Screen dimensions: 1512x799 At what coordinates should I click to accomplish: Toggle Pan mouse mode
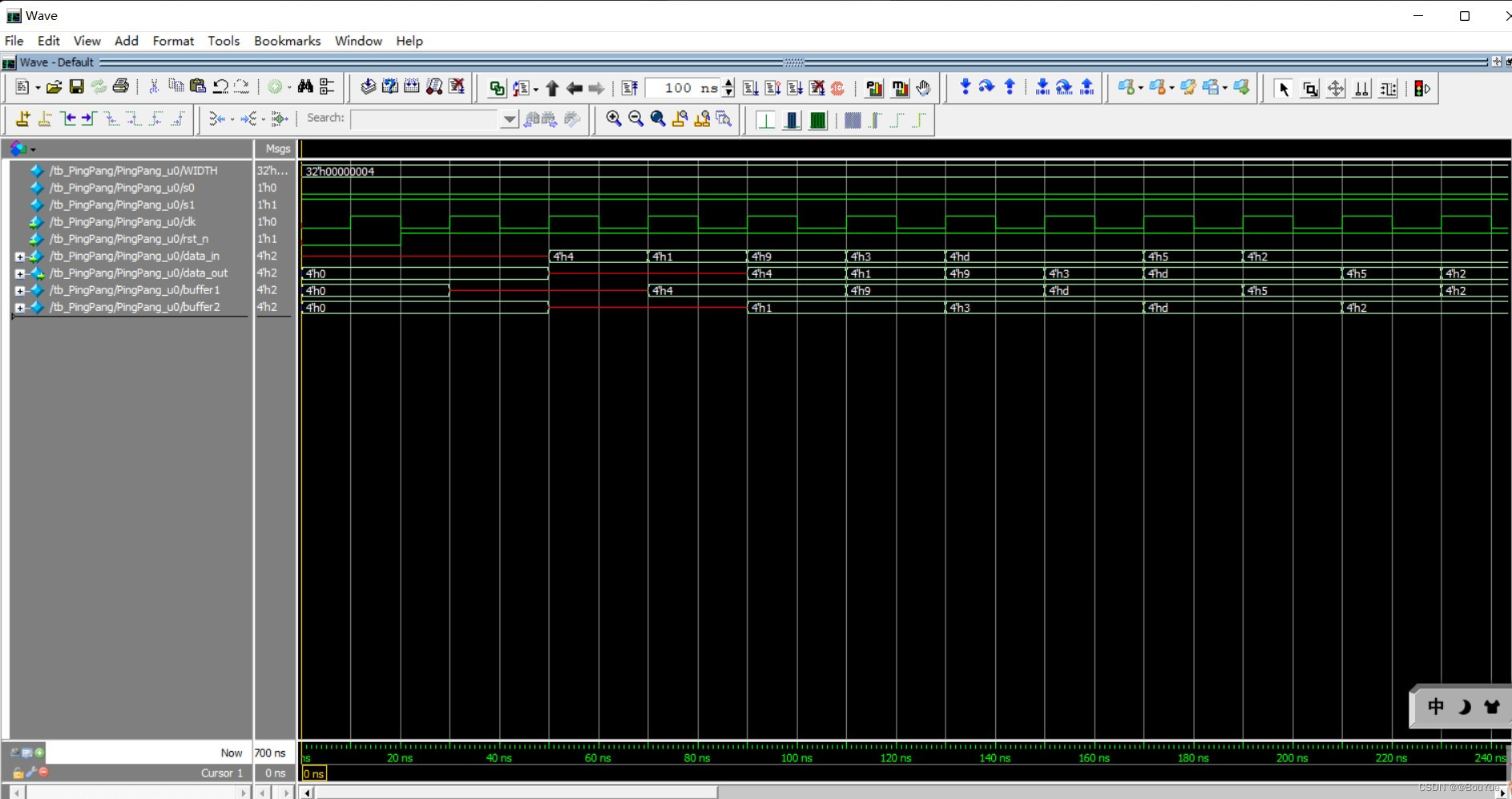[x=1337, y=88]
